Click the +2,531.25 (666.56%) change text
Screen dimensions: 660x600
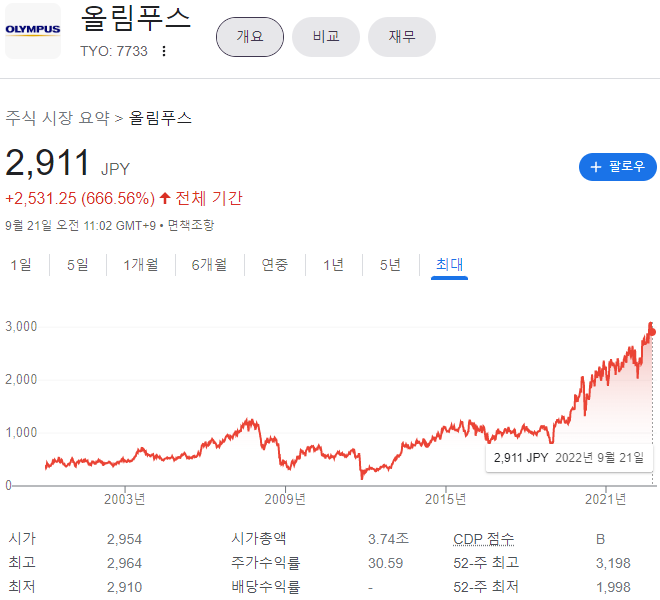tap(80, 198)
